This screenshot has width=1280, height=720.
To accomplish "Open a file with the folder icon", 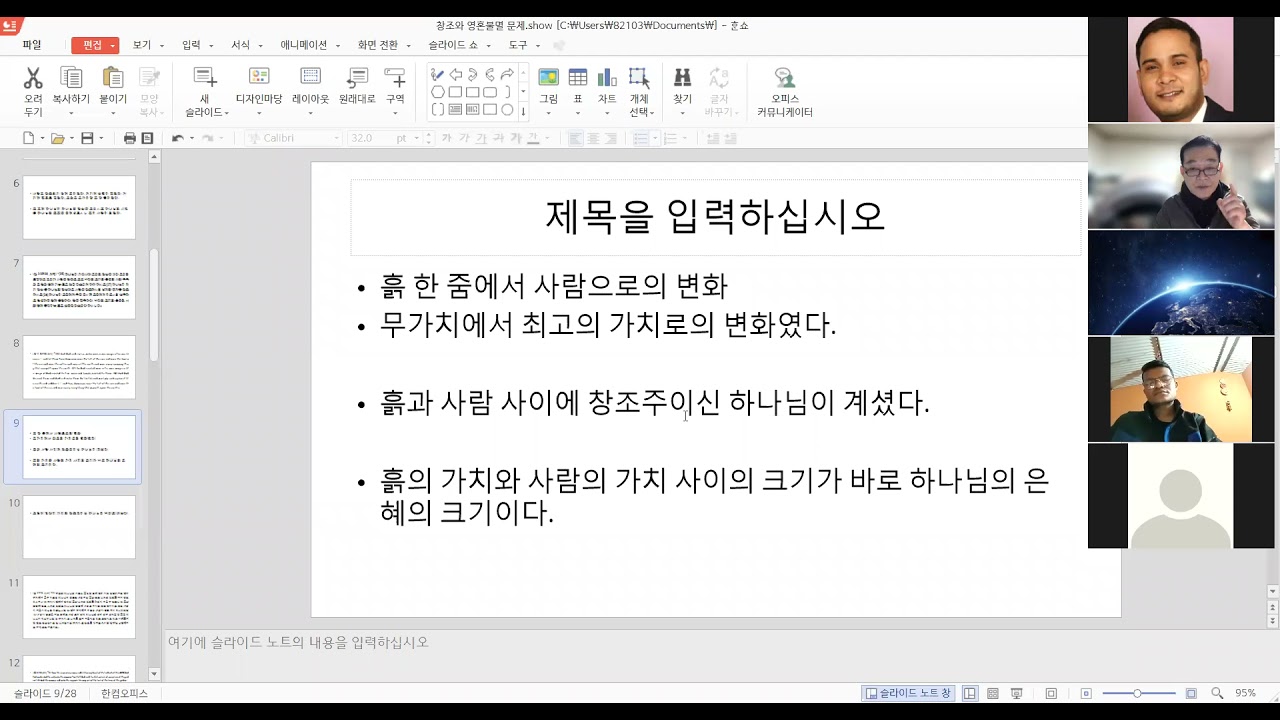I will [x=57, y=138].
